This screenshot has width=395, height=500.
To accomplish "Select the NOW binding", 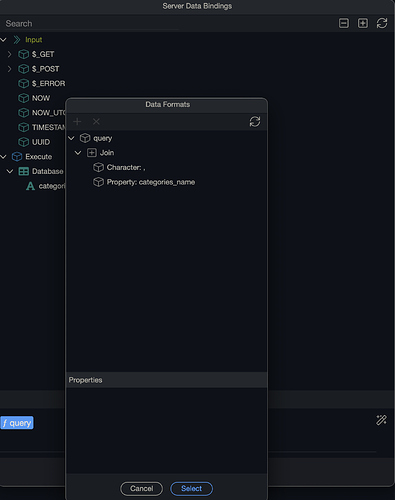I will [41, 98].
